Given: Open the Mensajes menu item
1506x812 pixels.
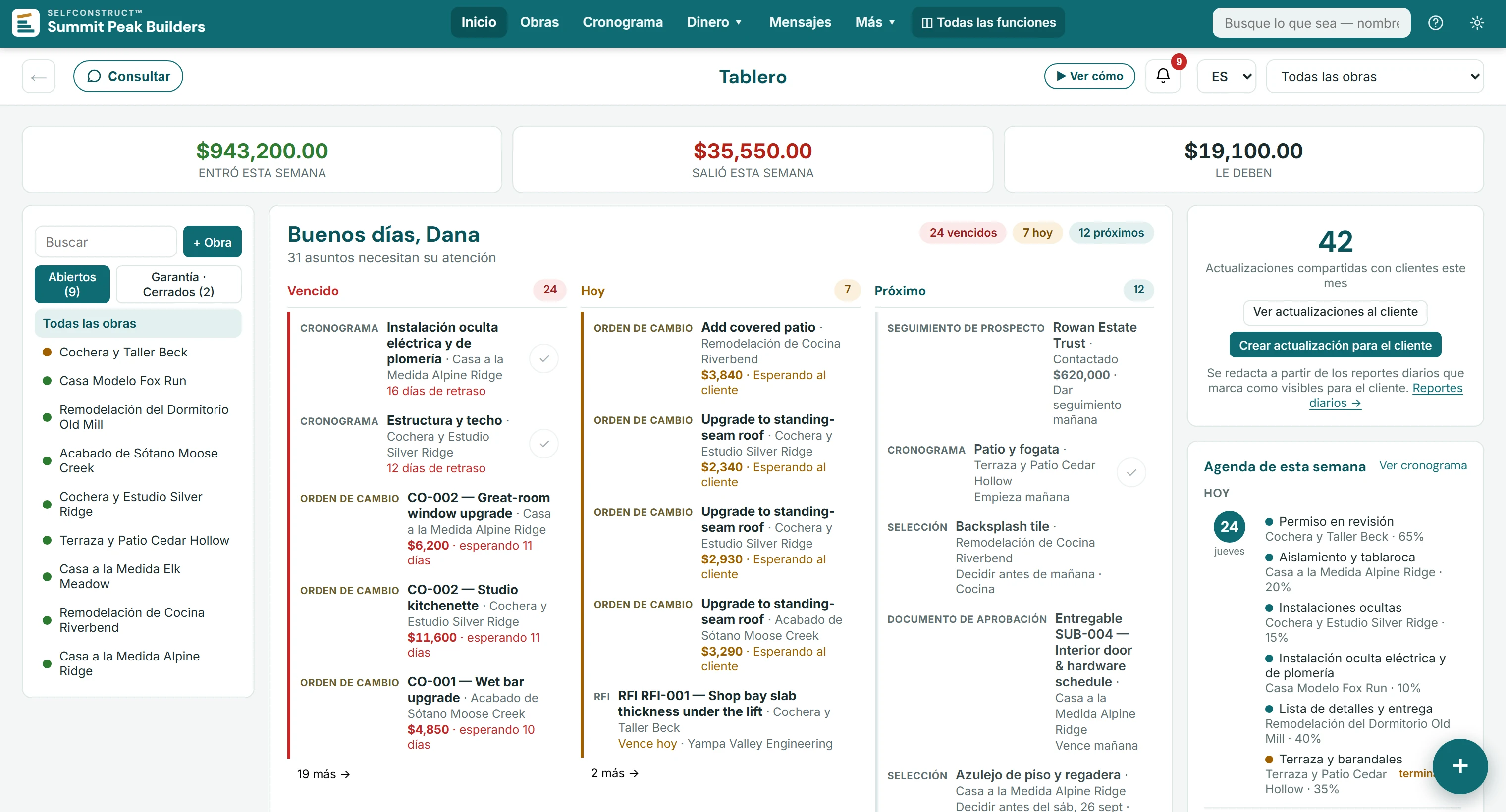Looking at the screenshot, I should (800, 22).
